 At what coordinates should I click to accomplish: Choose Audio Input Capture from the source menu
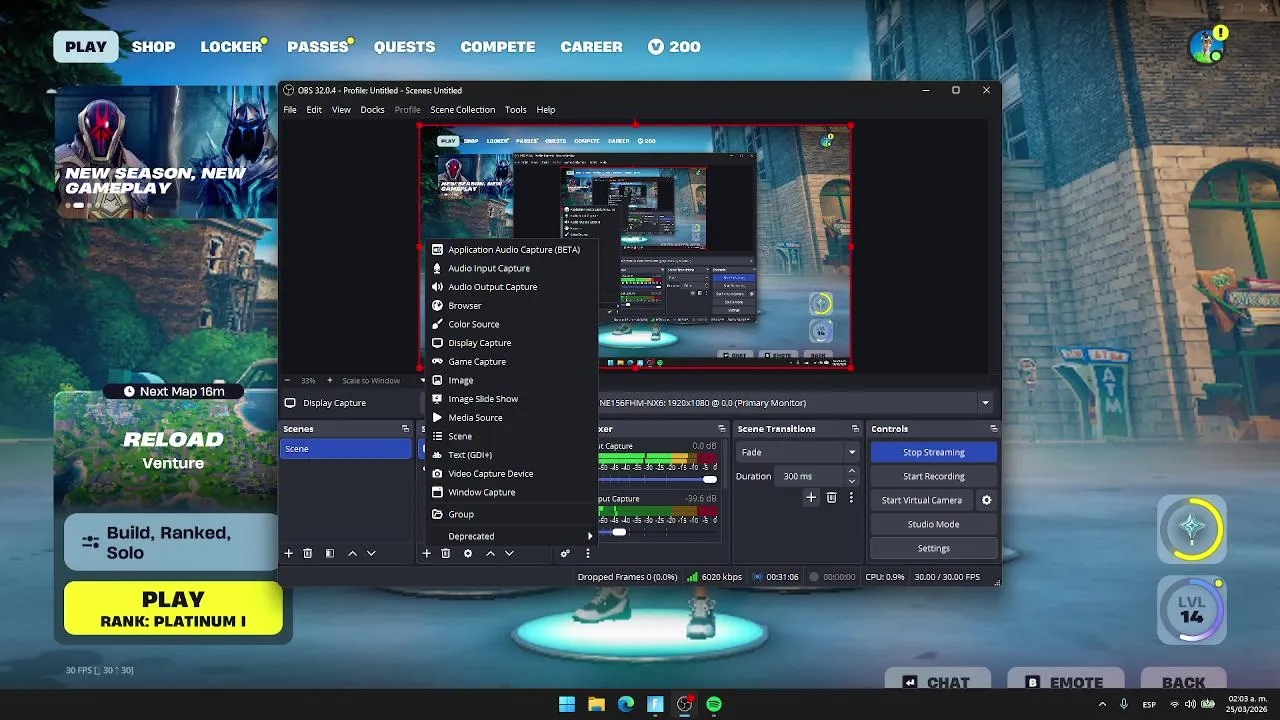click(x=488, y=268)
